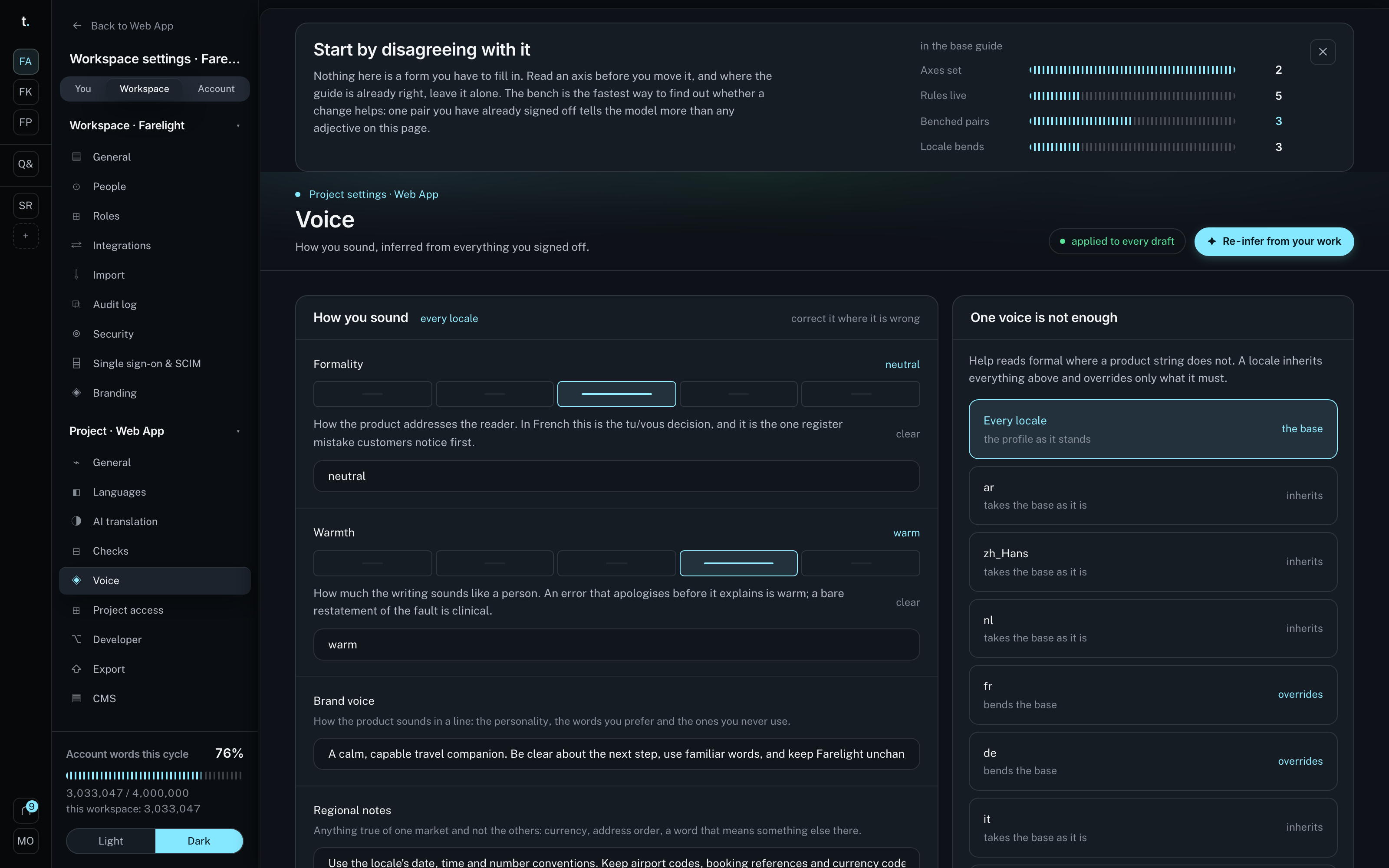Set Formality to the first level

(372, 394)
